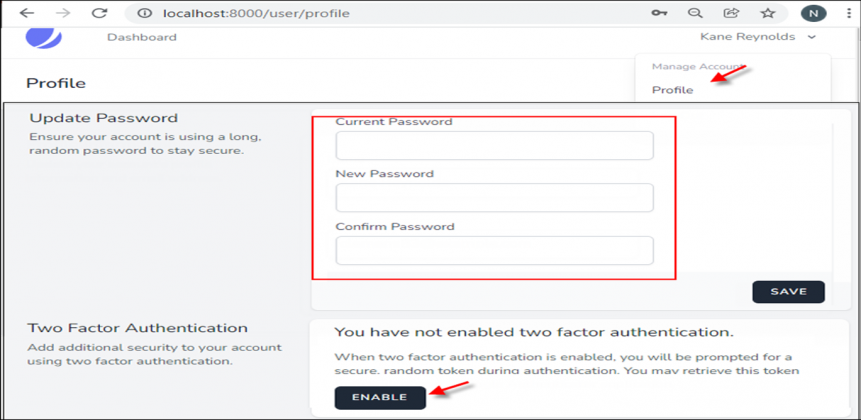Image resolution: width=861 pixels, height=420 pixels.
Task: Open the Chrome three-dot menu
Action: pyautogui.click(x=849, y=13)
